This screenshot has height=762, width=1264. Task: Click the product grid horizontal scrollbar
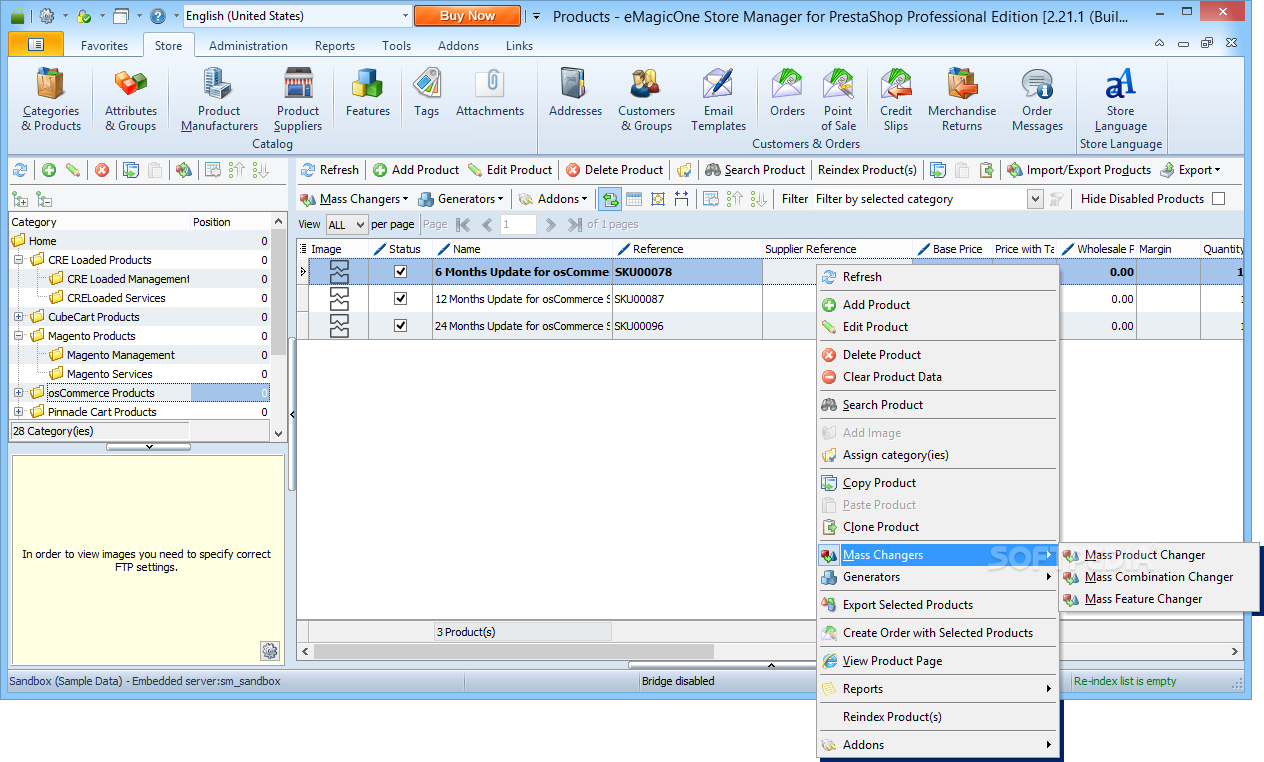point(513,651)
